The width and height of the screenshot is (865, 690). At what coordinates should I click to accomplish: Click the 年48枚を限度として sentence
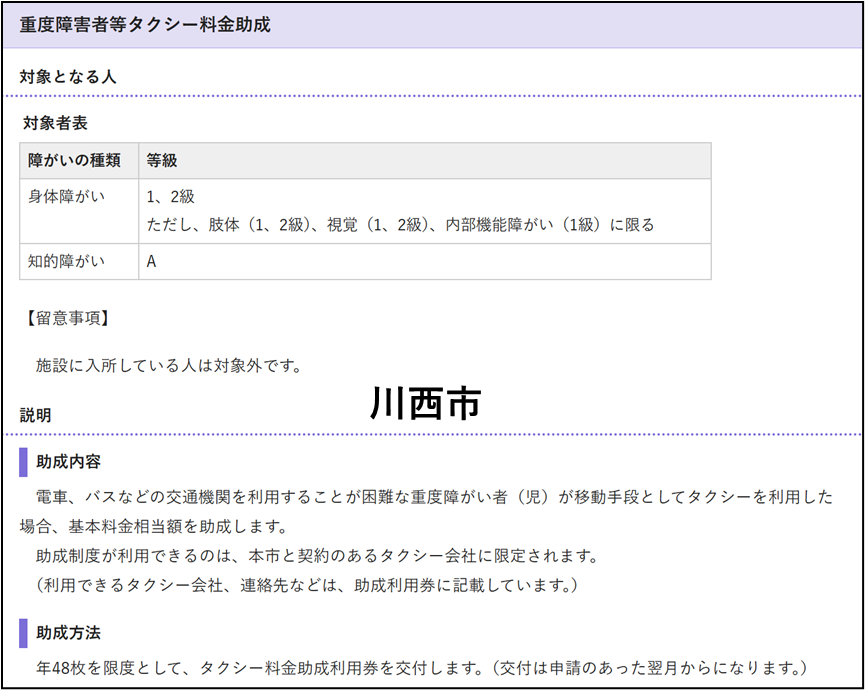pos(420,668)
